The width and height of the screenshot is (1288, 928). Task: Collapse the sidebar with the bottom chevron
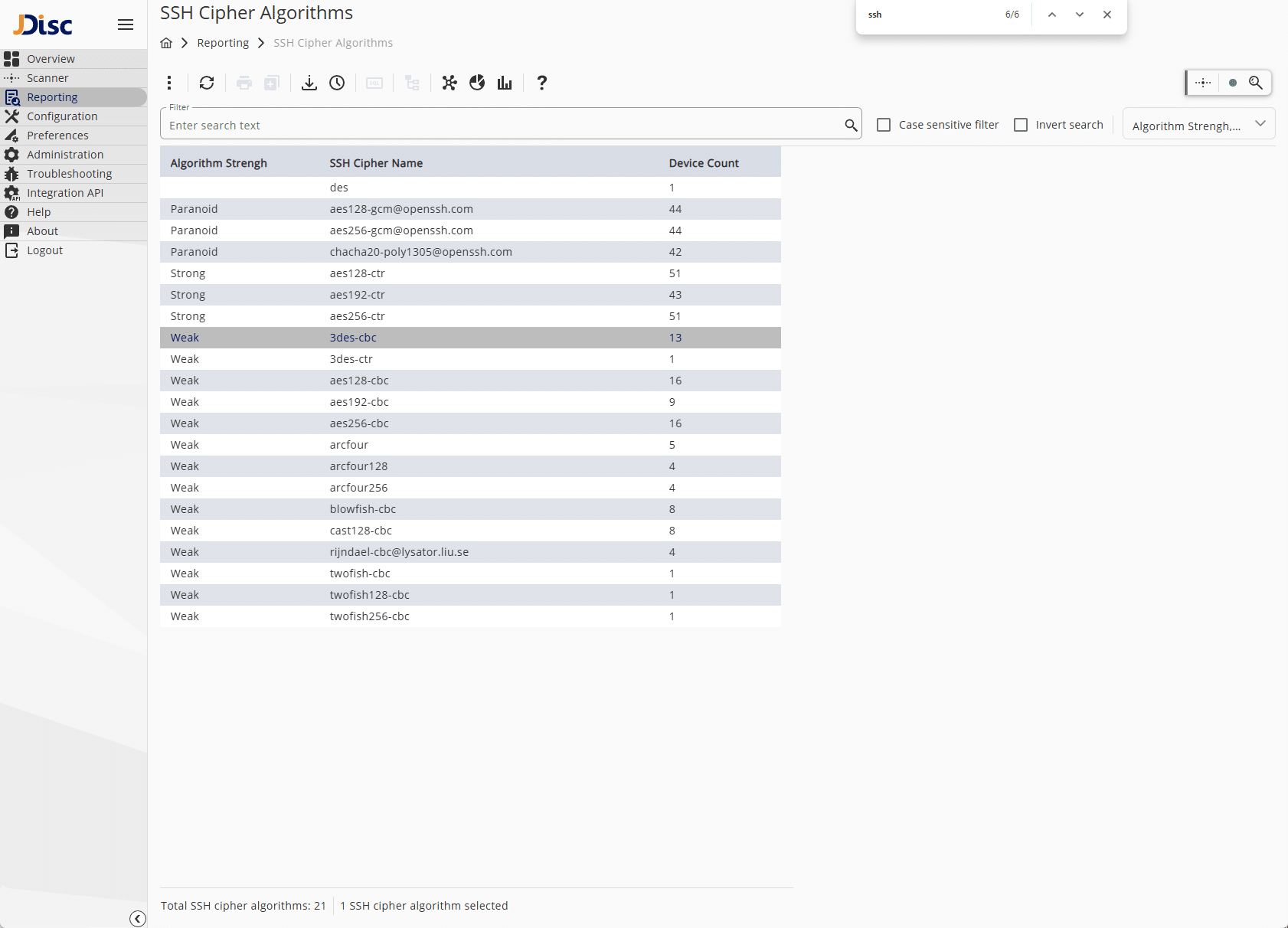[x=138, y=919]
